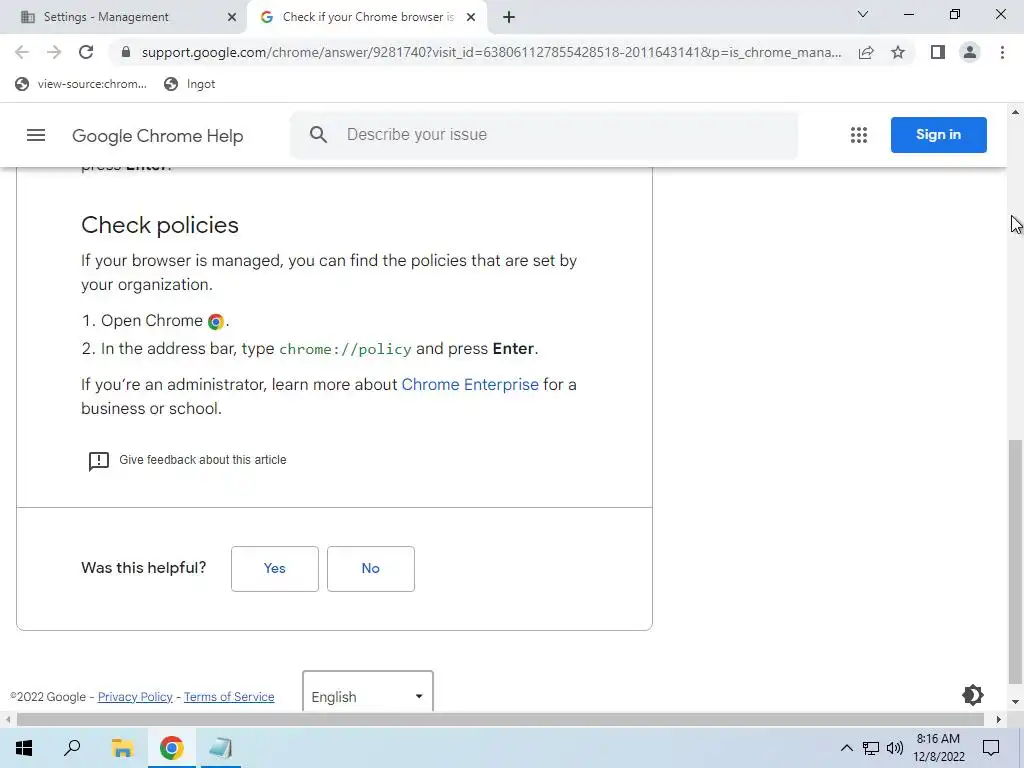
Task: Click the vertical scrollbar thumb
Action: (1015, 562)
